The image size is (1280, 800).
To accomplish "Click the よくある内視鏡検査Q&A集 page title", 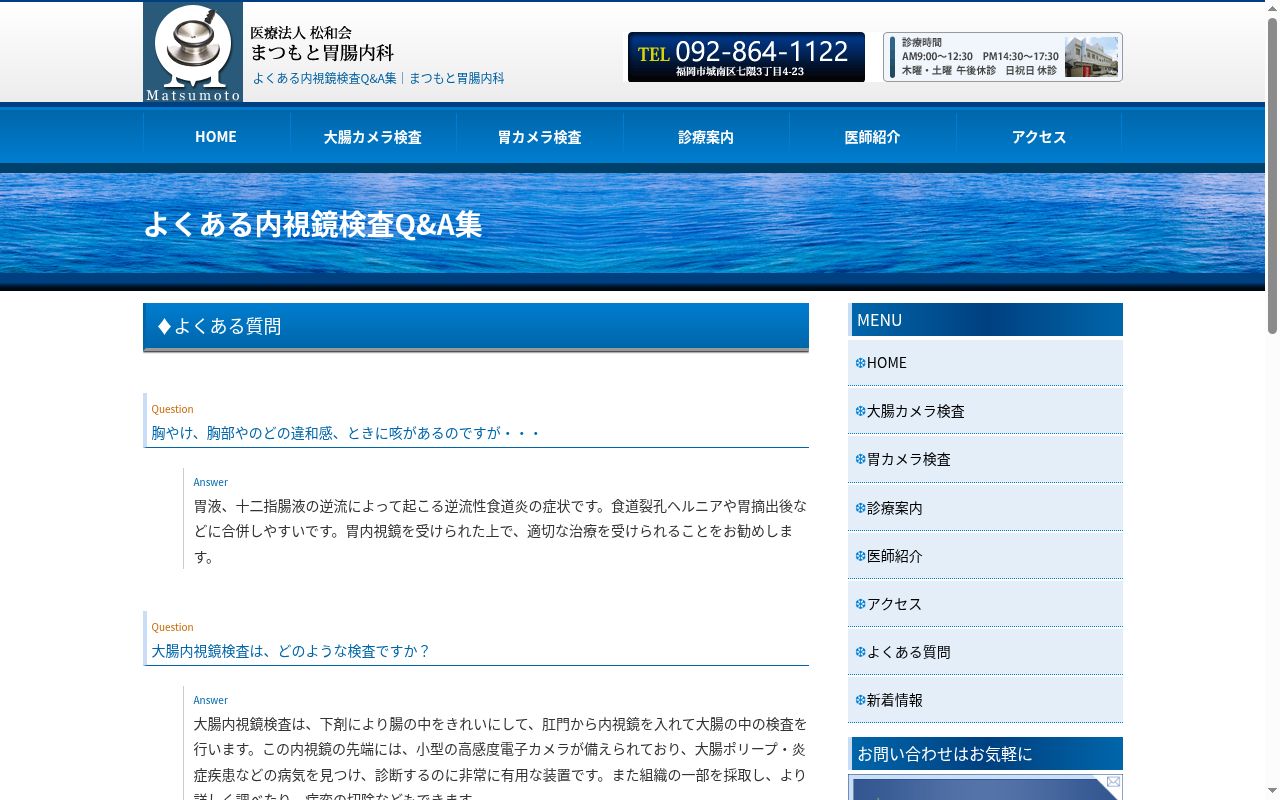I will [x=313, y=224].
